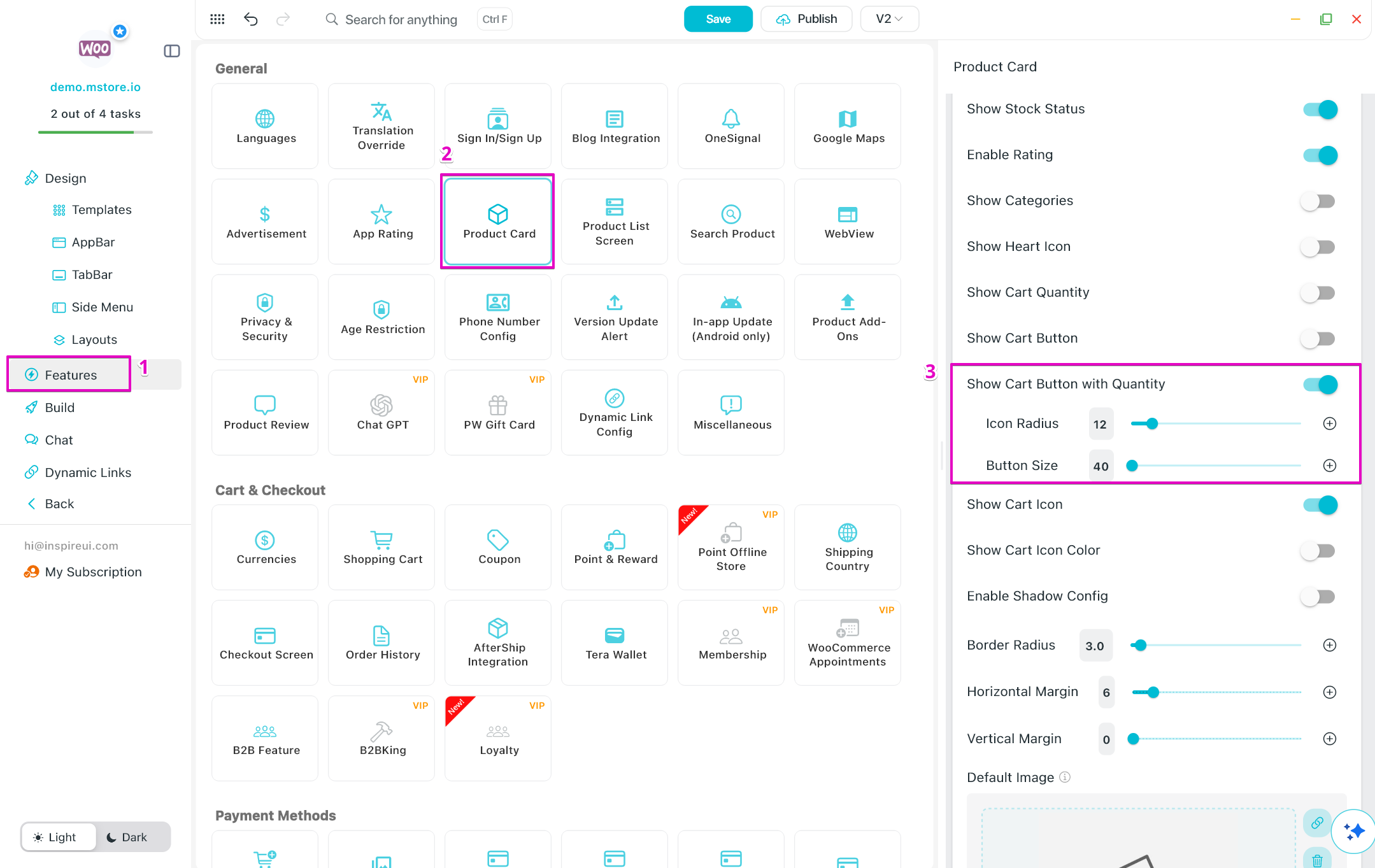
Task: Open the AI sparkle assistant button
Action: pos(1353,830)
